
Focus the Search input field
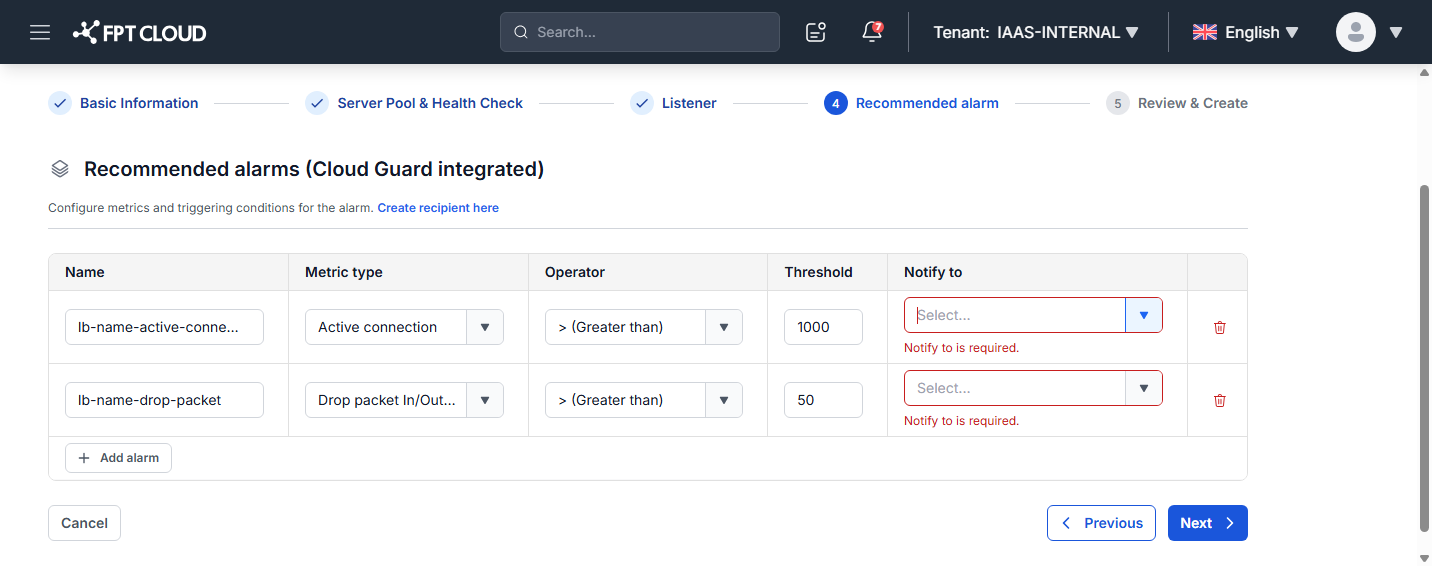click(x=640, y=32)
